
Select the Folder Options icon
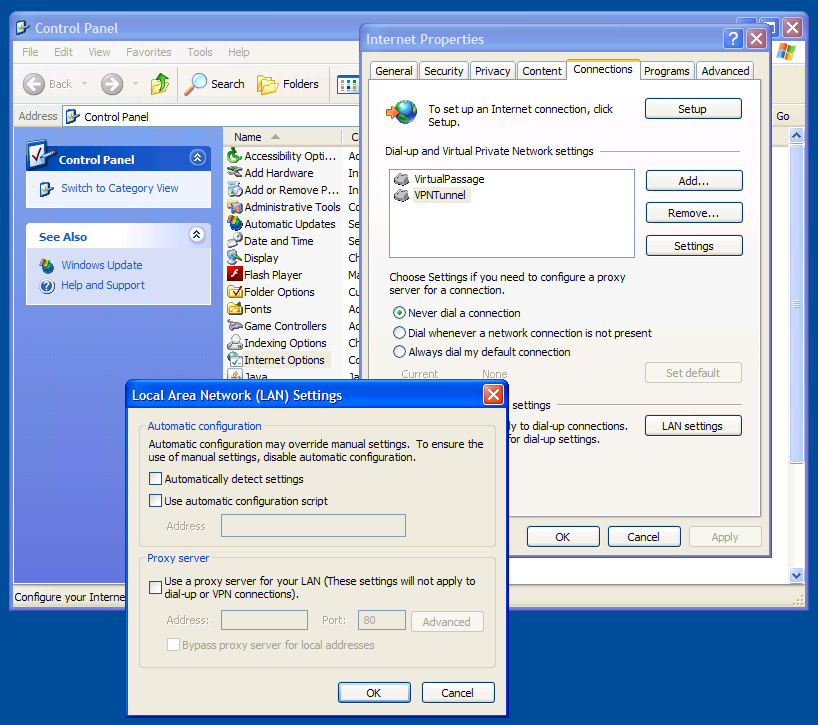click(235, 292)
